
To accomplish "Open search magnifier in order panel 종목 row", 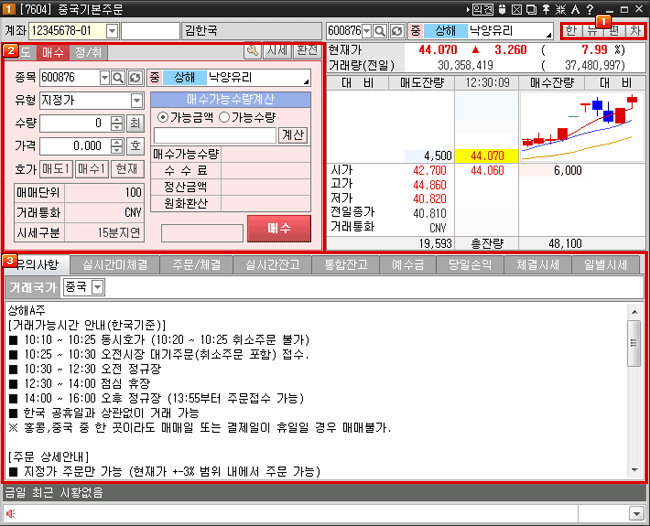I will (118, 78).
